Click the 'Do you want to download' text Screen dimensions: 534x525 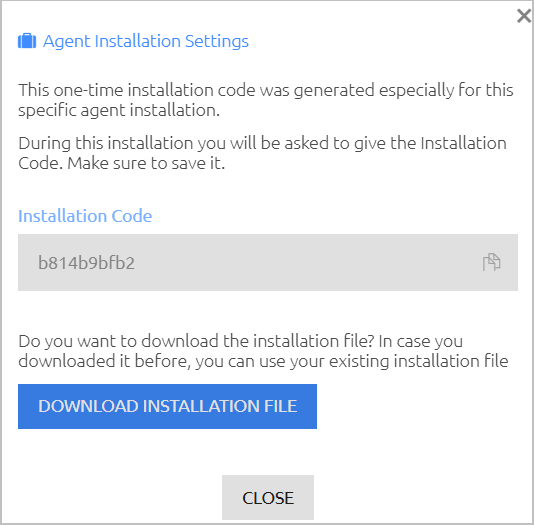pos(263,351)
